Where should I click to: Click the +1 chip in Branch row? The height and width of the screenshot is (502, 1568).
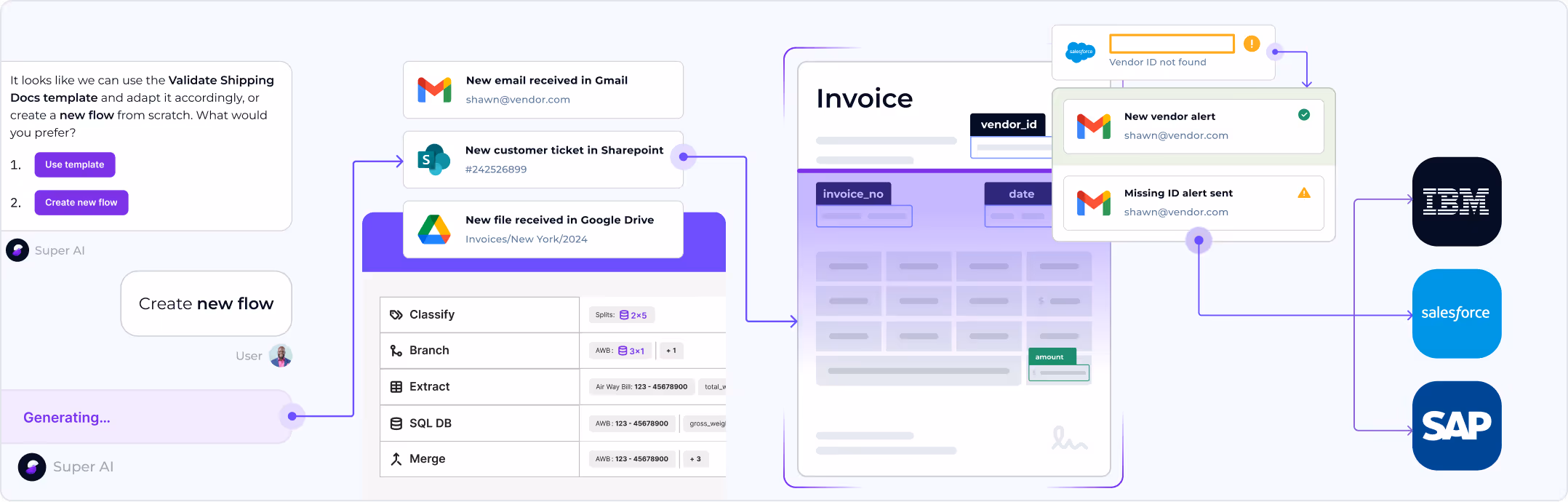[671, 351]
